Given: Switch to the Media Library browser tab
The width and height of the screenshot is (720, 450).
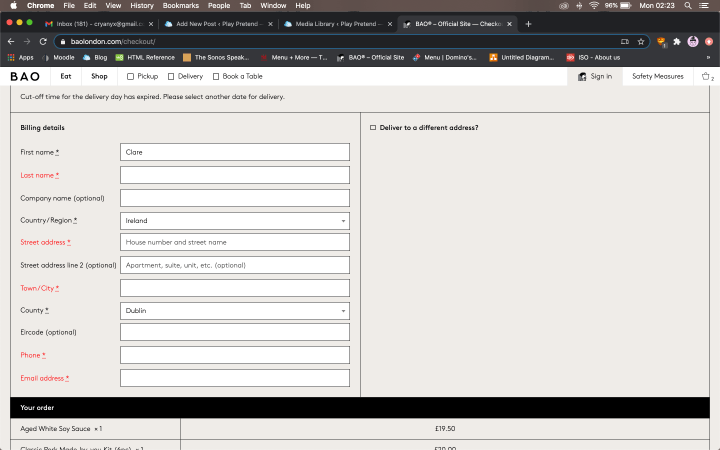Looking at the screenshot, I should pos(335,23).
